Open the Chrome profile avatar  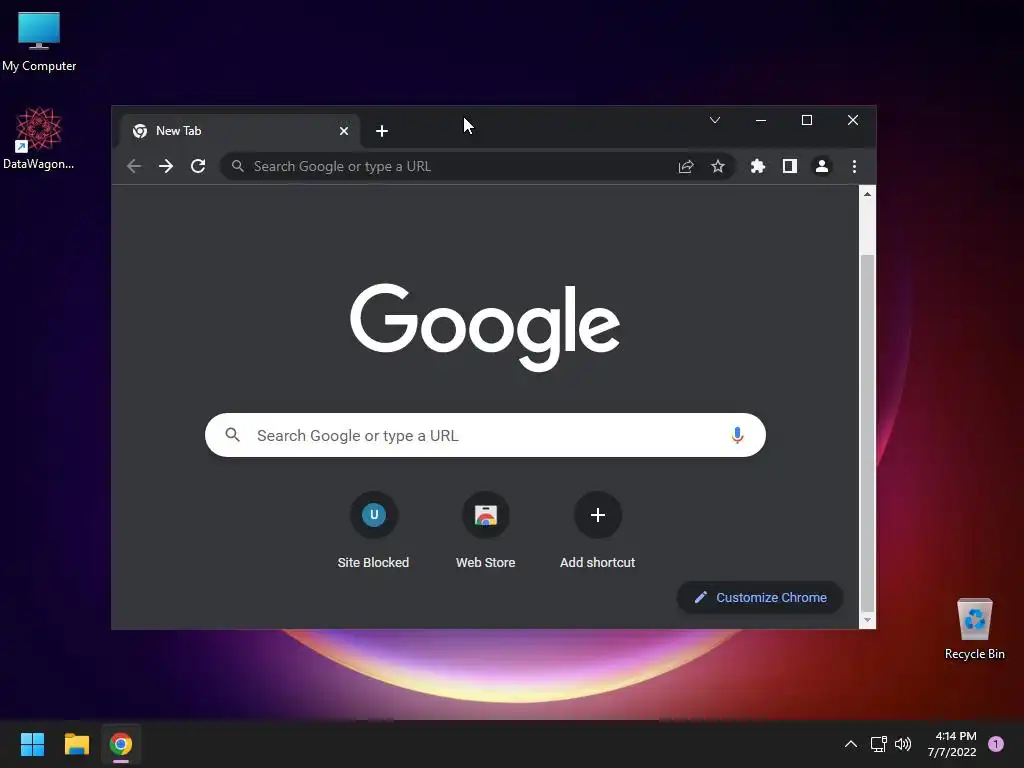[822, 167]
